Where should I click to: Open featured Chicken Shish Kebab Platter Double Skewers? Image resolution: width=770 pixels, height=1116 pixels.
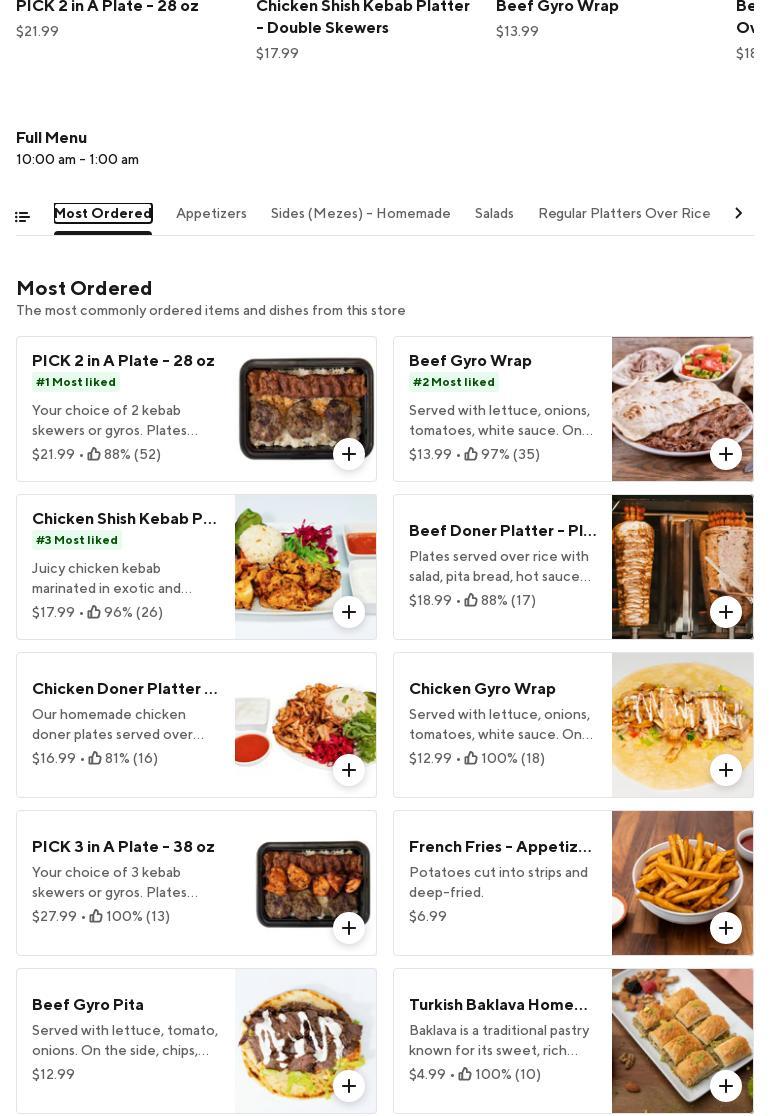pos(363,17)
